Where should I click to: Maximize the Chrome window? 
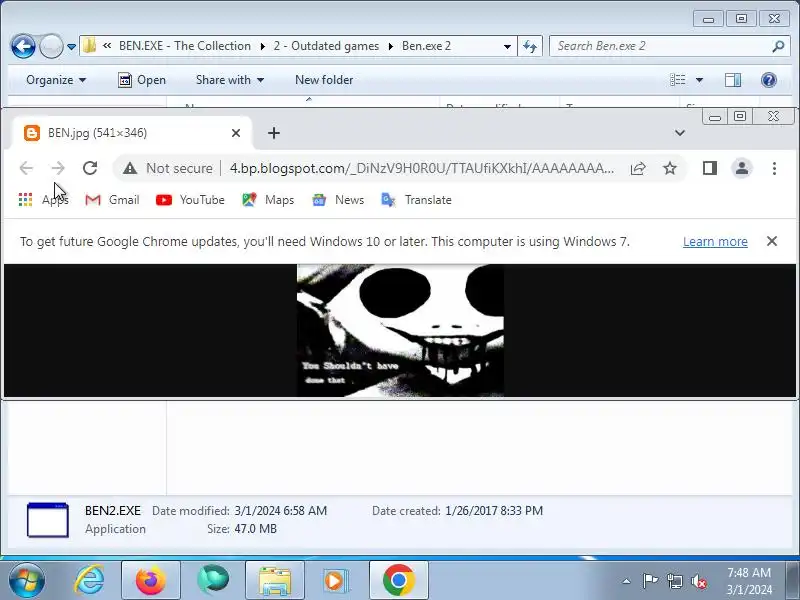pos(740,117)
